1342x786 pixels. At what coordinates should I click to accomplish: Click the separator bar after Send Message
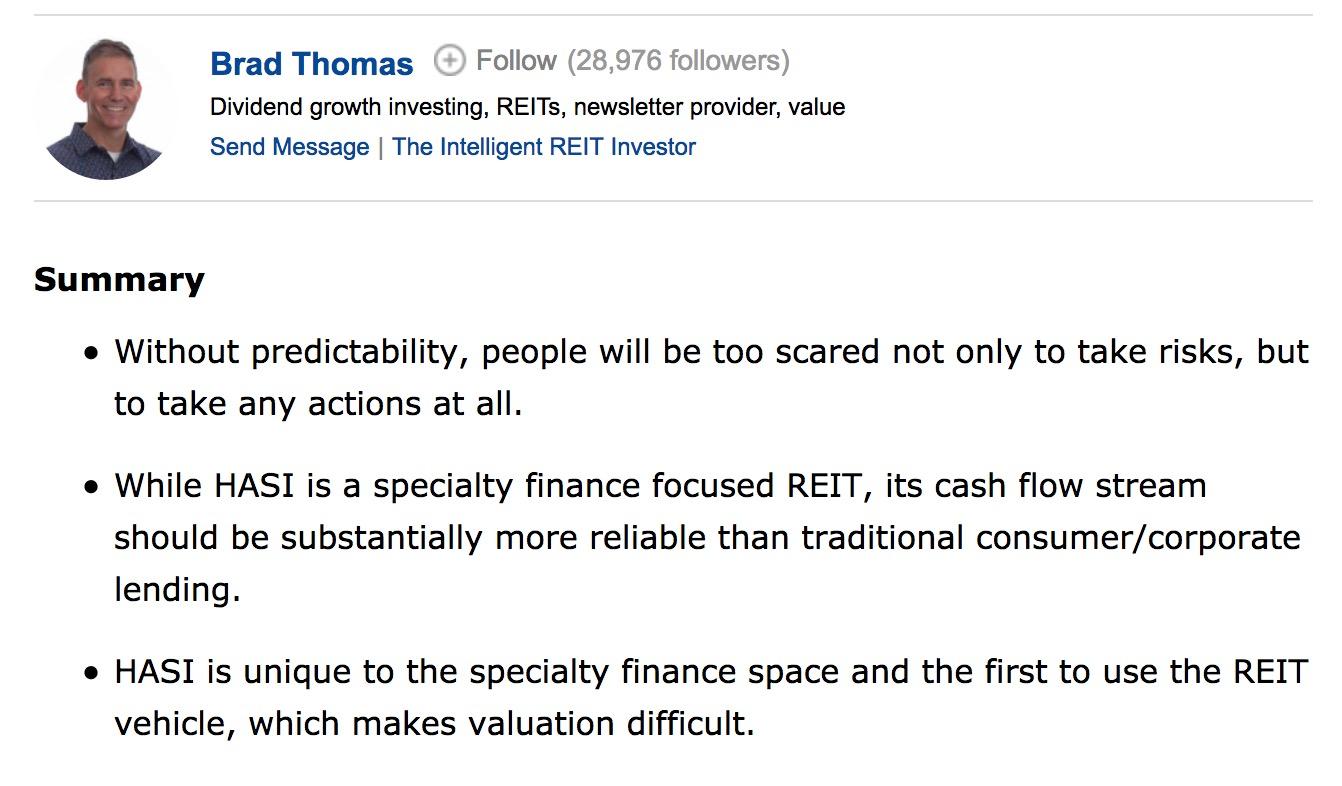click(x=381, y=148)
